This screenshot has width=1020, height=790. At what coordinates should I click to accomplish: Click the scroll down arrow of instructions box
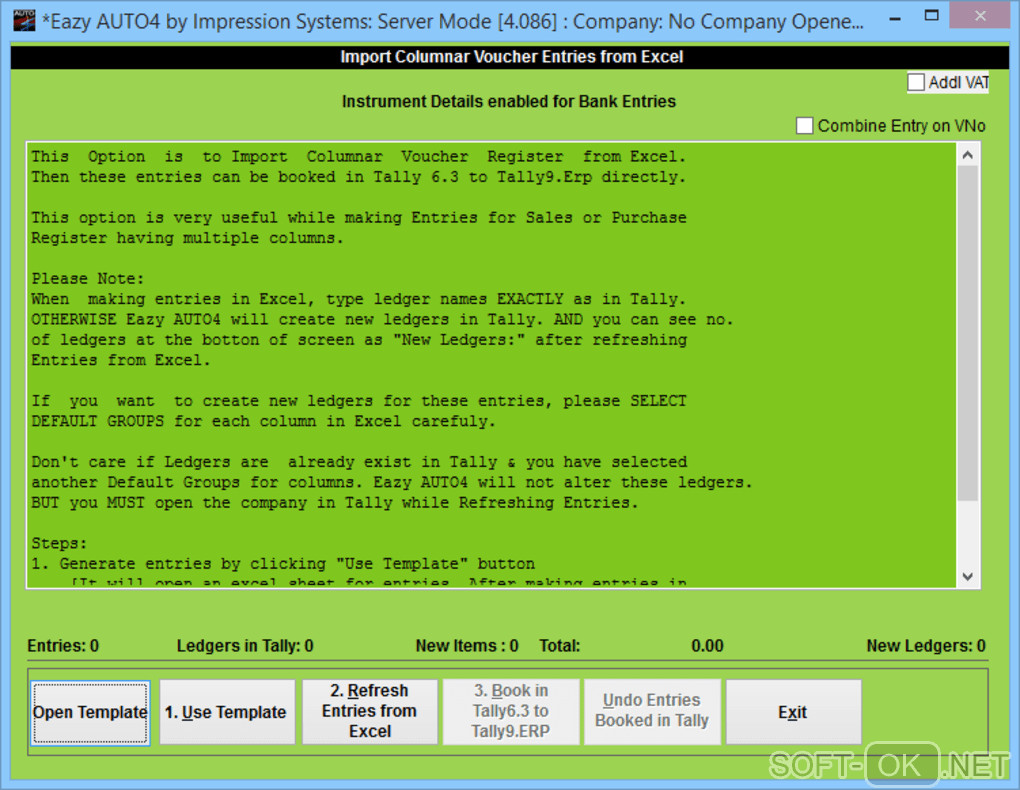[967, 577]
